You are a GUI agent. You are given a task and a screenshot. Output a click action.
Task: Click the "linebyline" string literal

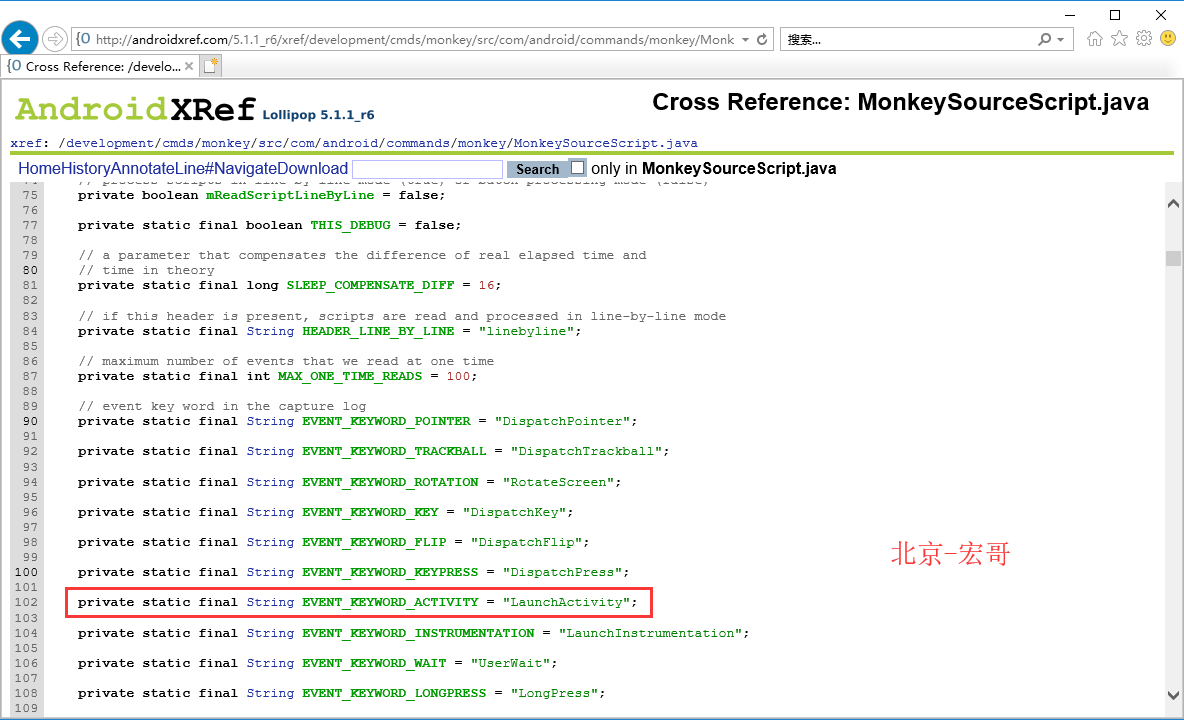(526, 331)
